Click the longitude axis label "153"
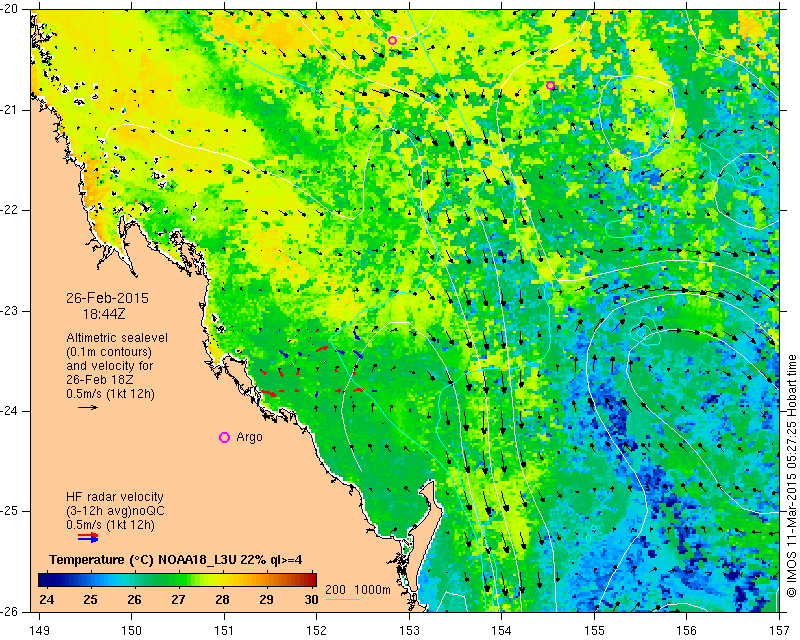 point(409,631)
